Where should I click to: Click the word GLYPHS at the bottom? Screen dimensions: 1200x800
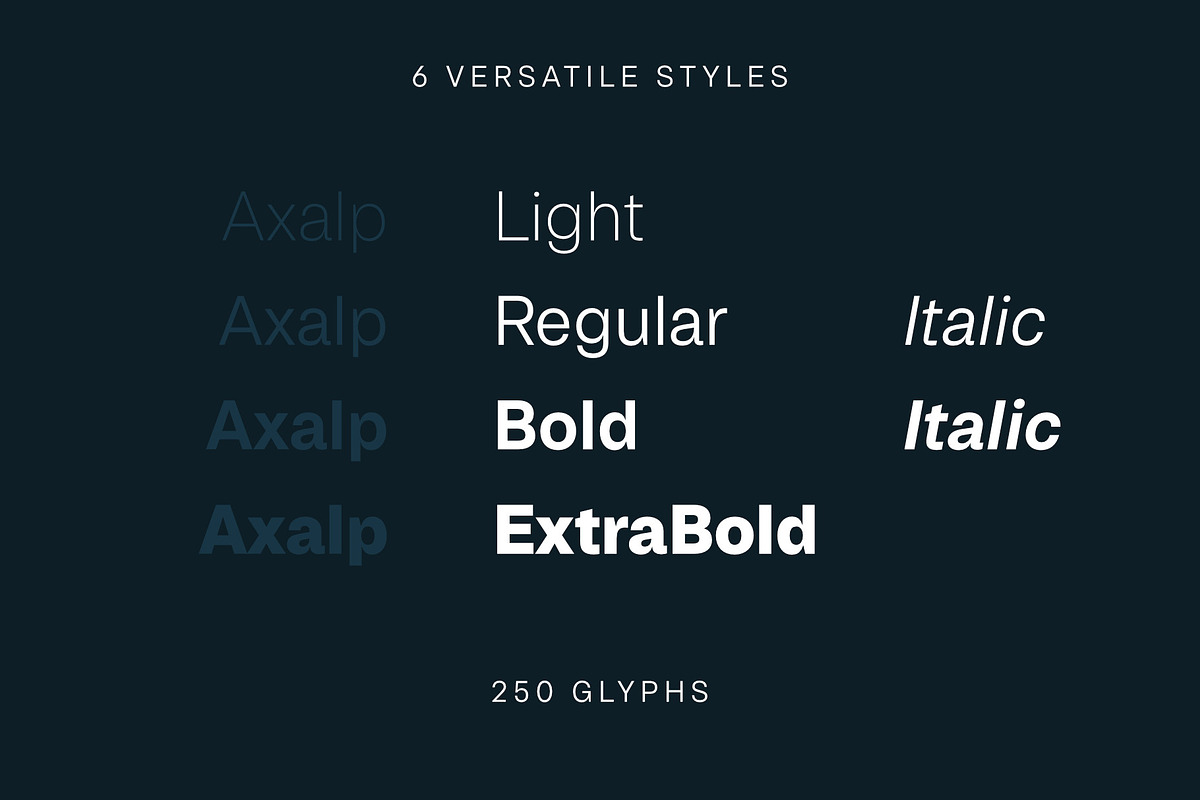tap(640, 692)
